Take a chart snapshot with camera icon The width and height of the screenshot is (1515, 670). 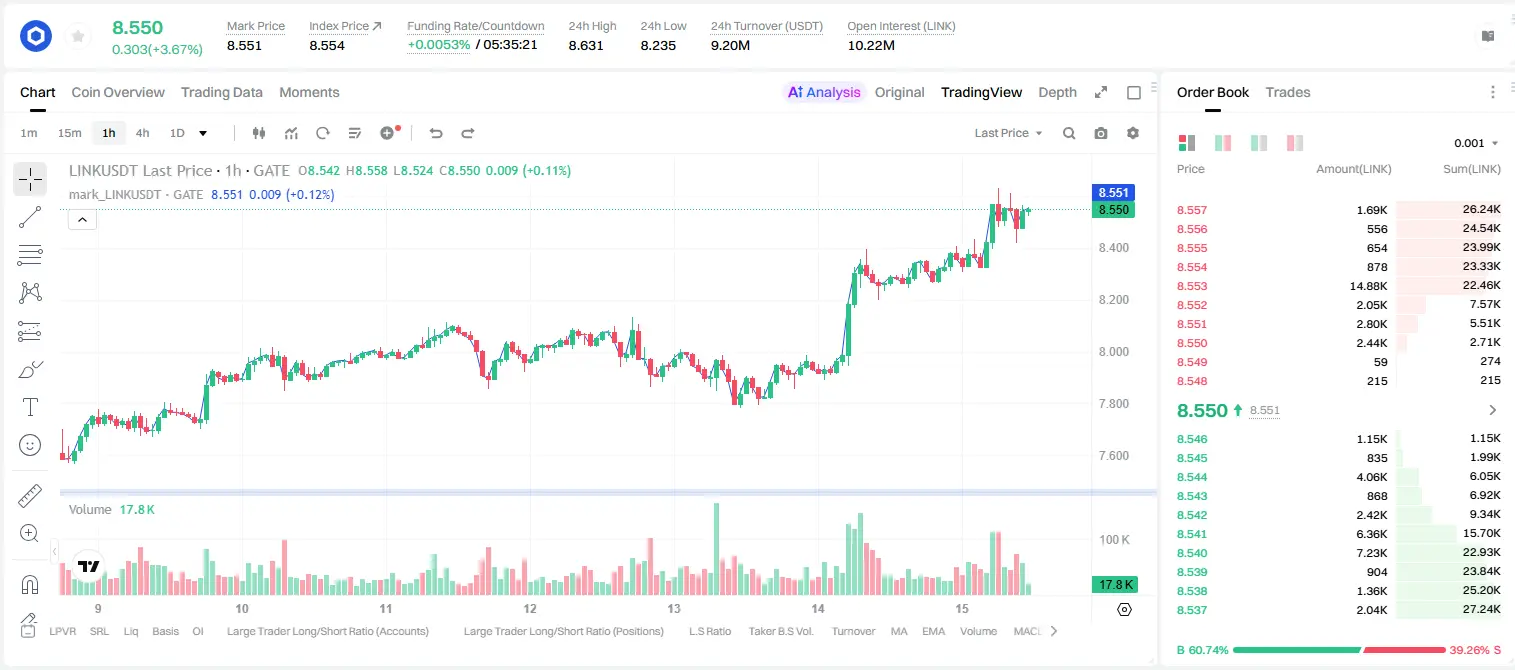[x=1101, y=133]
